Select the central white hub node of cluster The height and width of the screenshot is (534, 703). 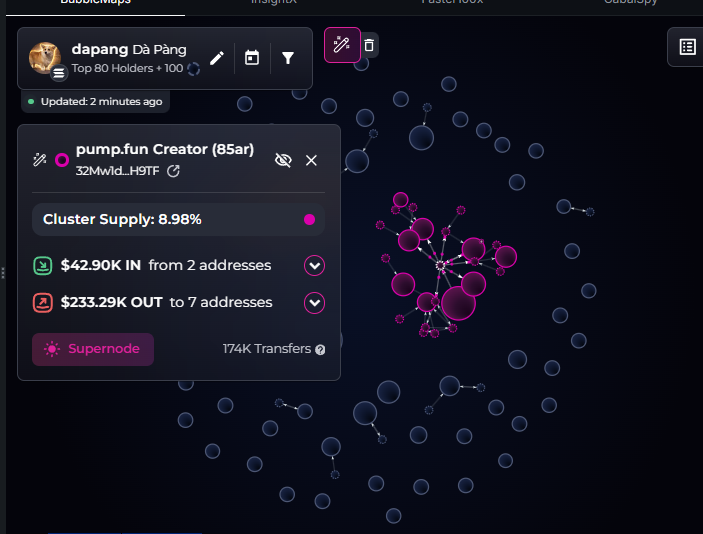(440, 265)
